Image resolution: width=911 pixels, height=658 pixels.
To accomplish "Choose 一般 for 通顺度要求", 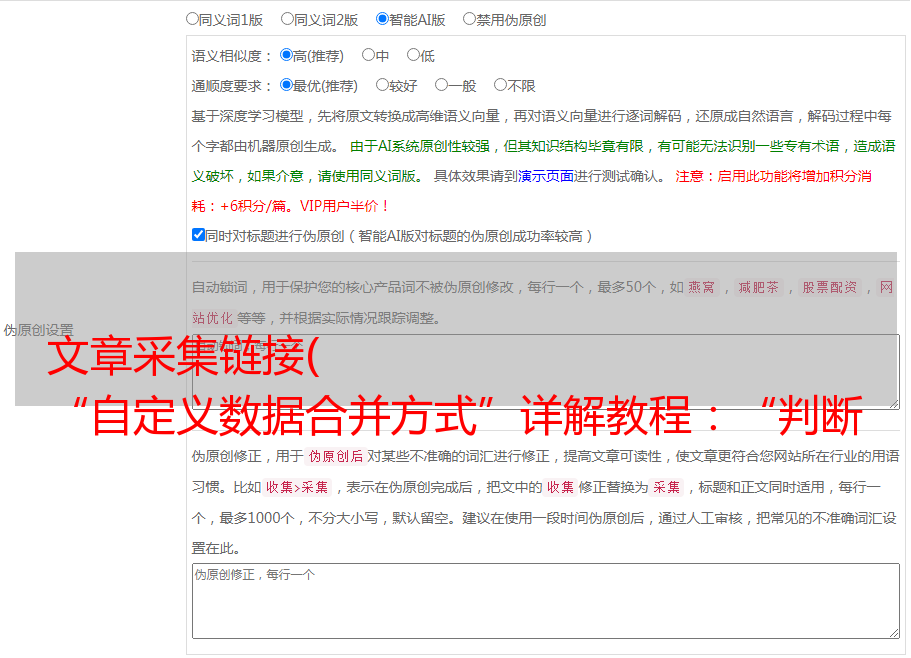I will (441, 86).
